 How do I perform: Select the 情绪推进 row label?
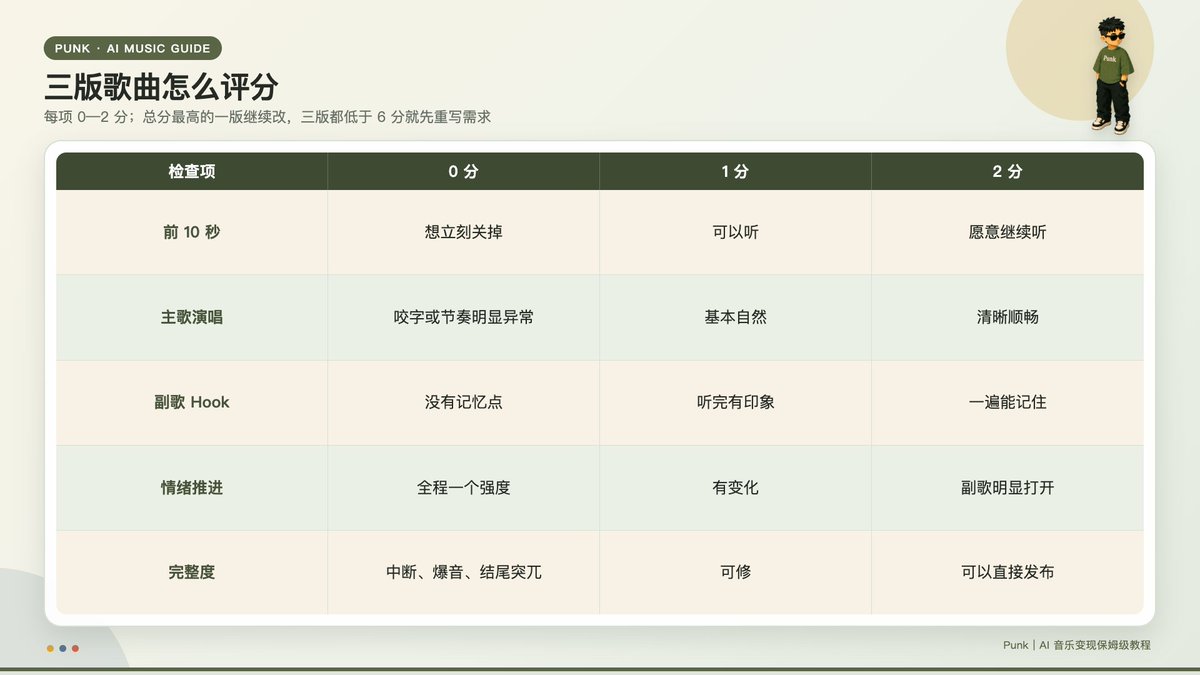(x=192, y=487)
